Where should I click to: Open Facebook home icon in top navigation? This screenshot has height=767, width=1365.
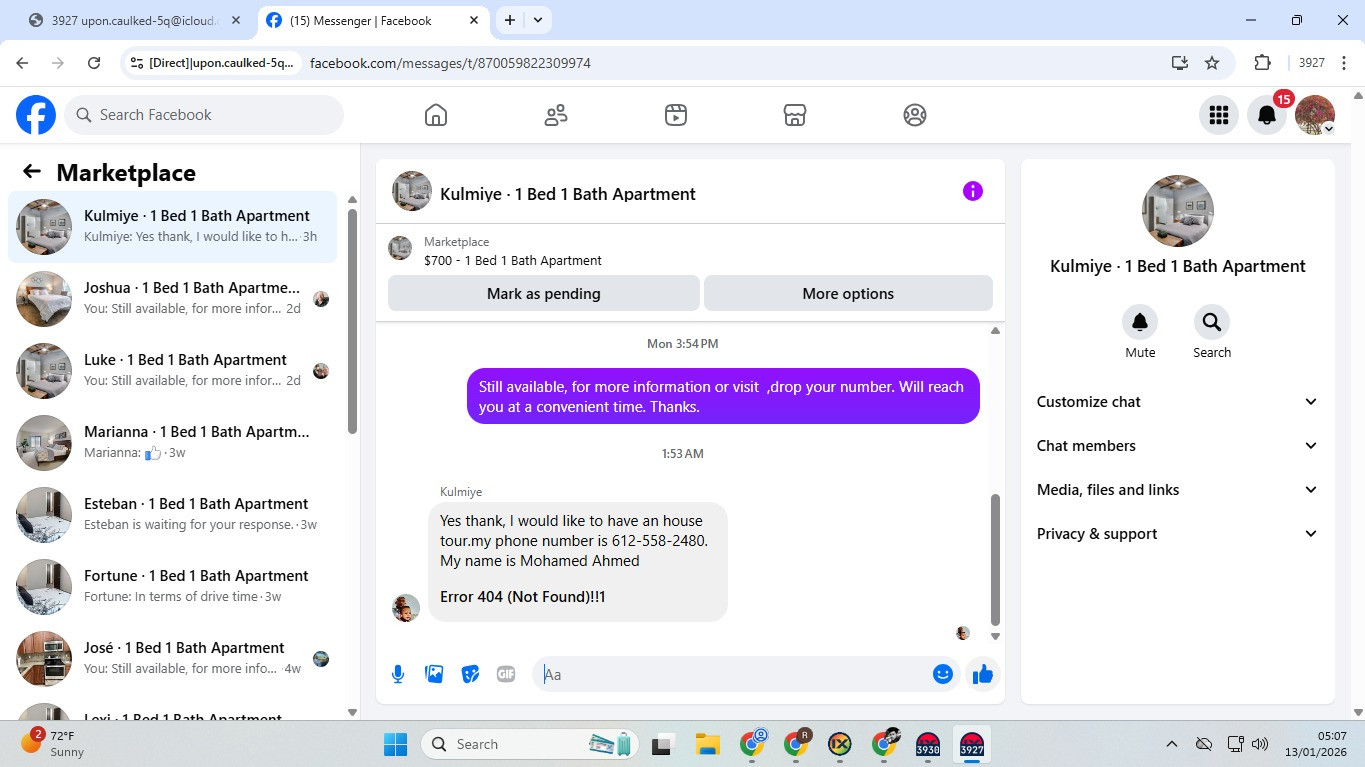click(436, 115)
